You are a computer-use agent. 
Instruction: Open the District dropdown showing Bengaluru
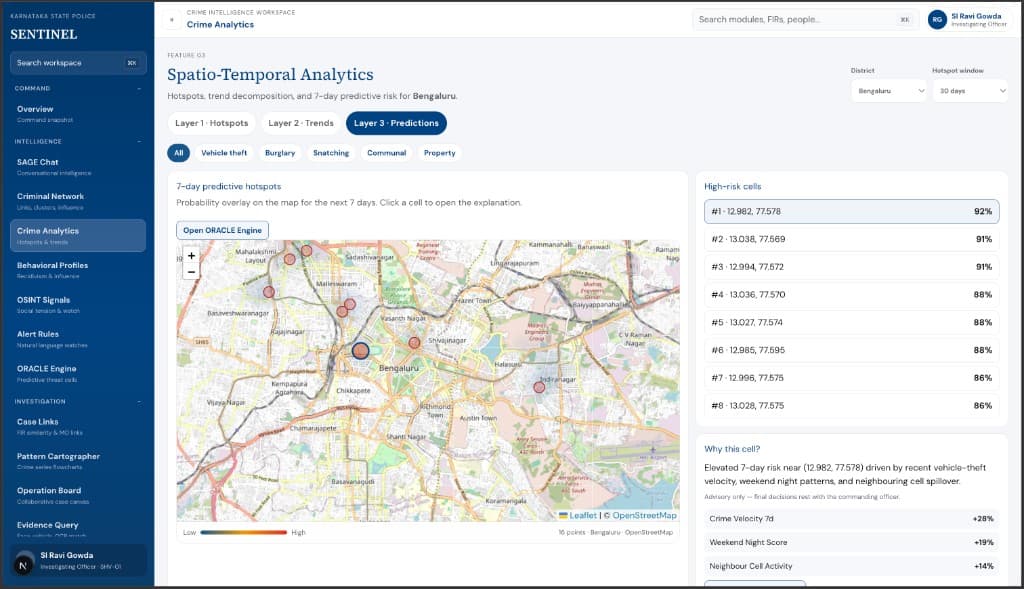(x=889, y=91)
